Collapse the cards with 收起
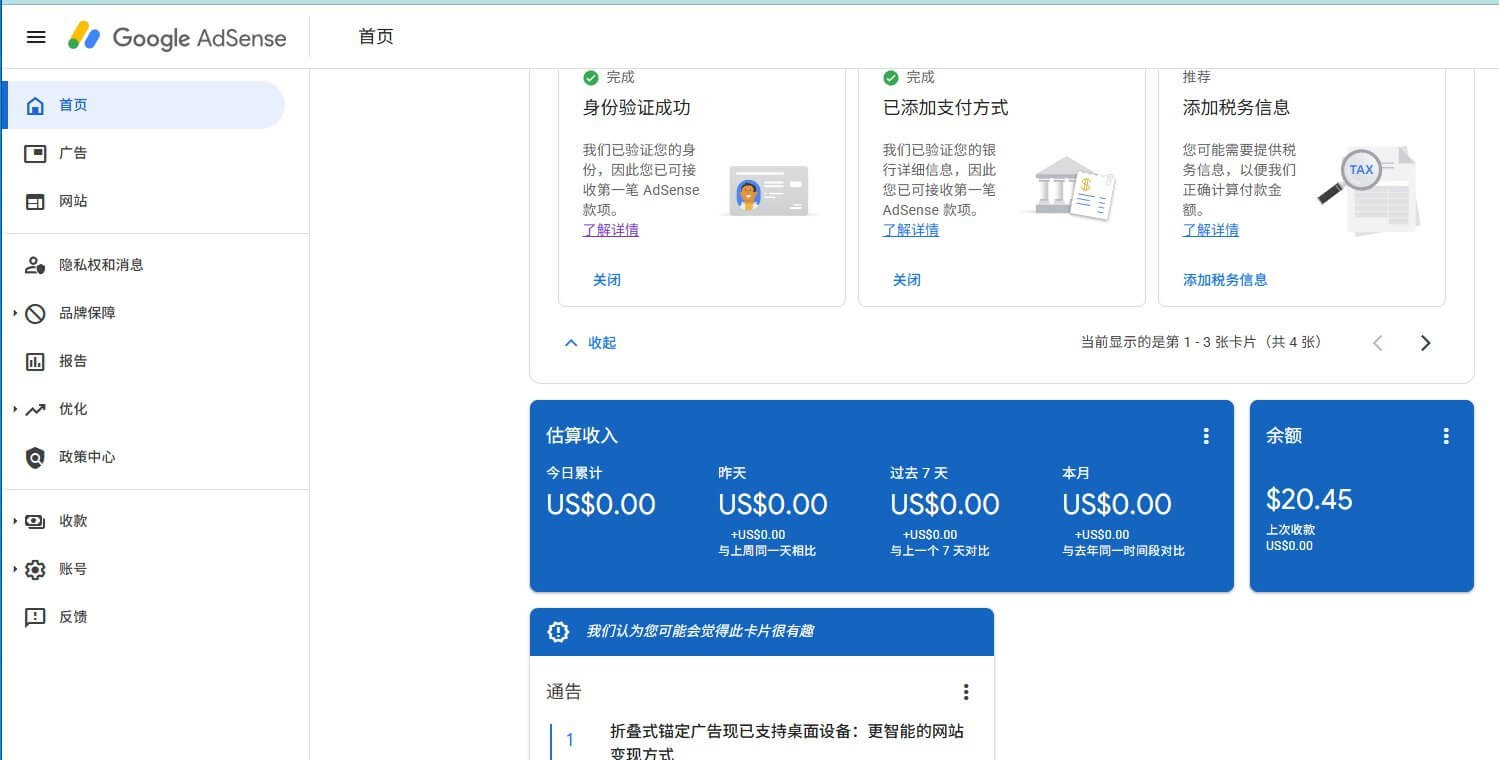Image resolution: width=1499 pixels, height=760 pixels. tap(590, 343)
